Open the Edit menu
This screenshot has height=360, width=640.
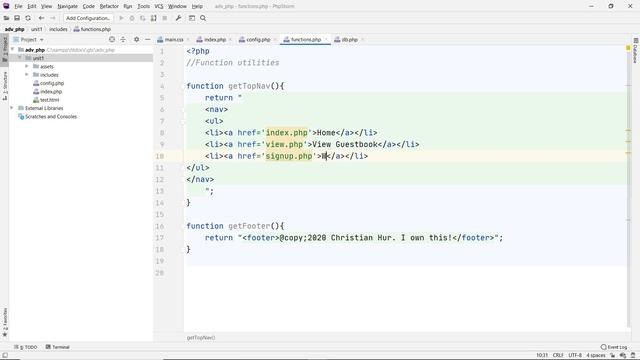point(32,6)
